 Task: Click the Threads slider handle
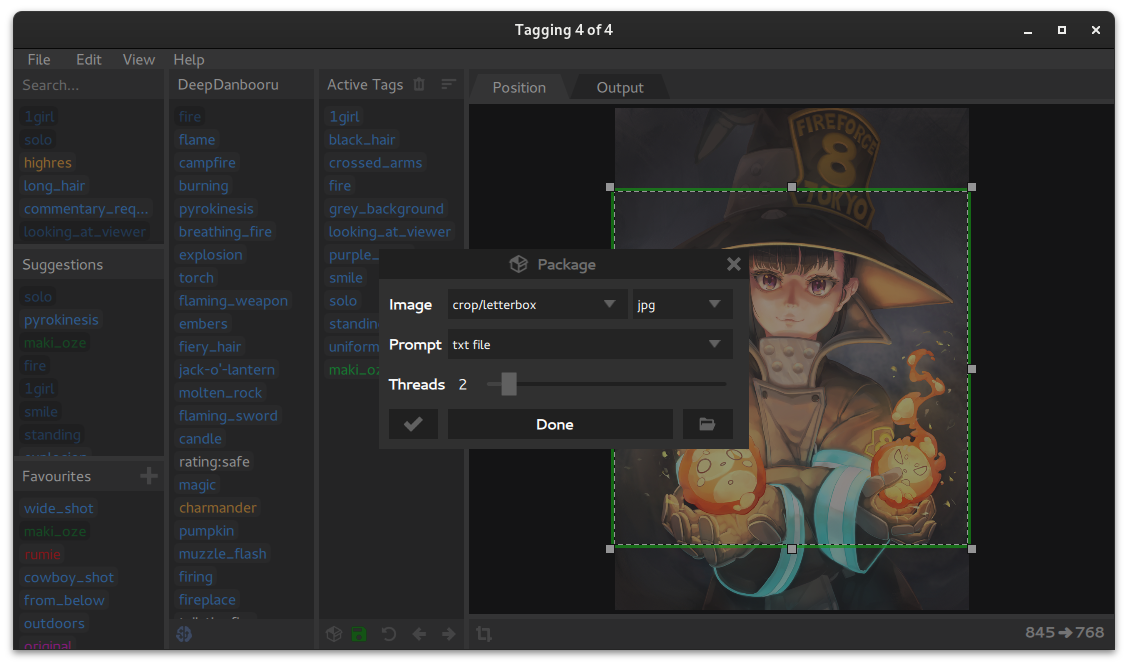(x=509, y=384)
